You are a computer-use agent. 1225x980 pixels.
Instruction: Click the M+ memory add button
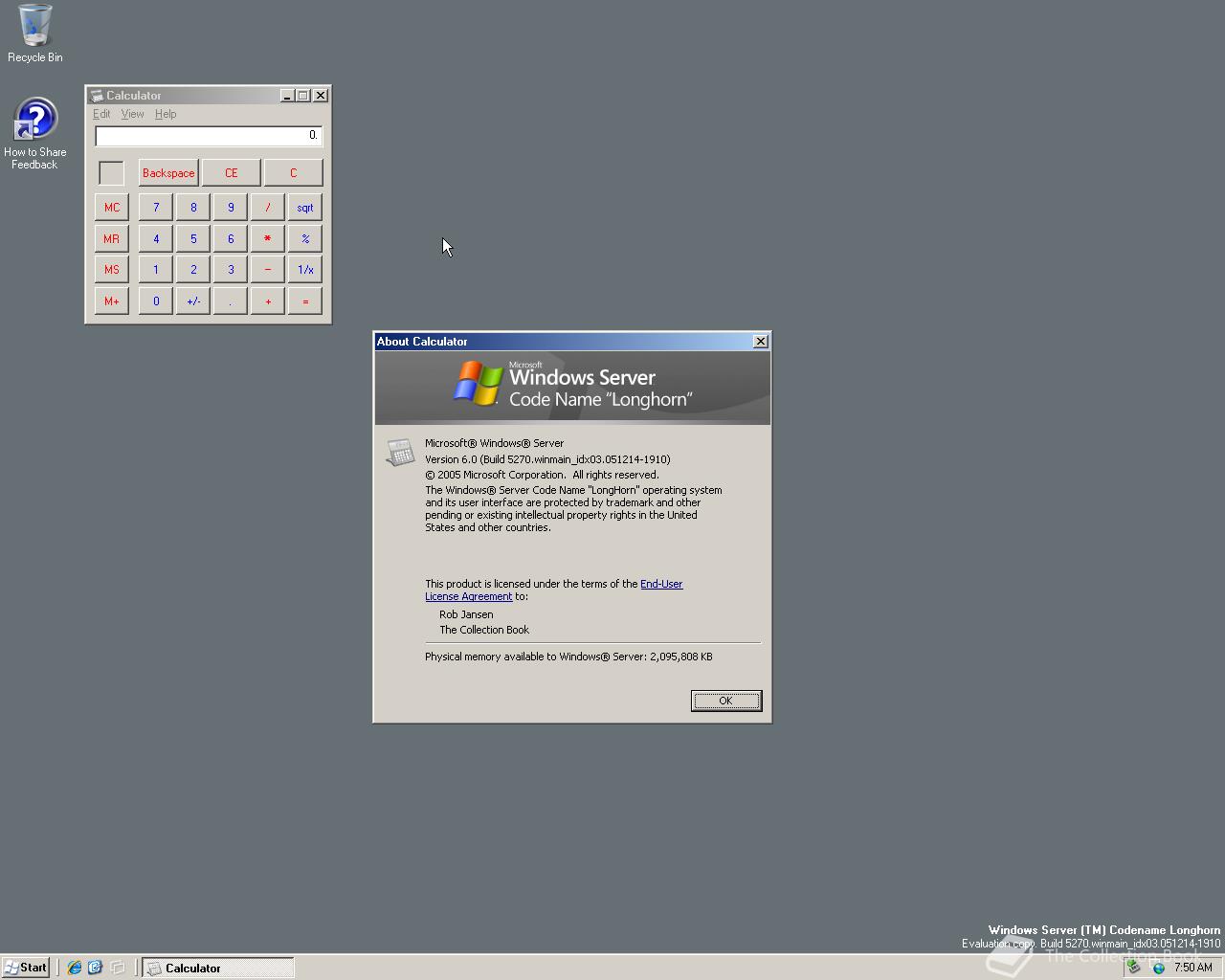112,301
